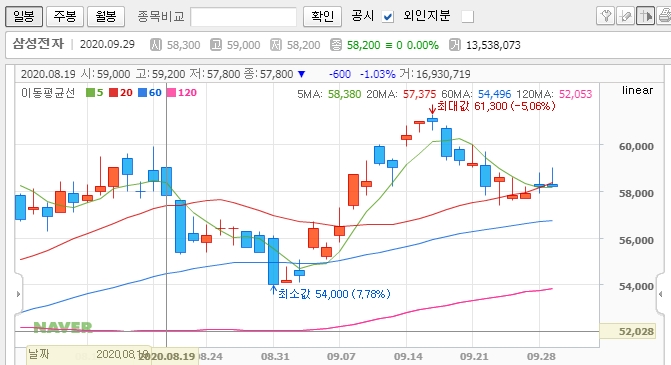Select the green 5-day MA legend swatch
The height and width of the screenshot is (365, 671).
click(90, 92)
